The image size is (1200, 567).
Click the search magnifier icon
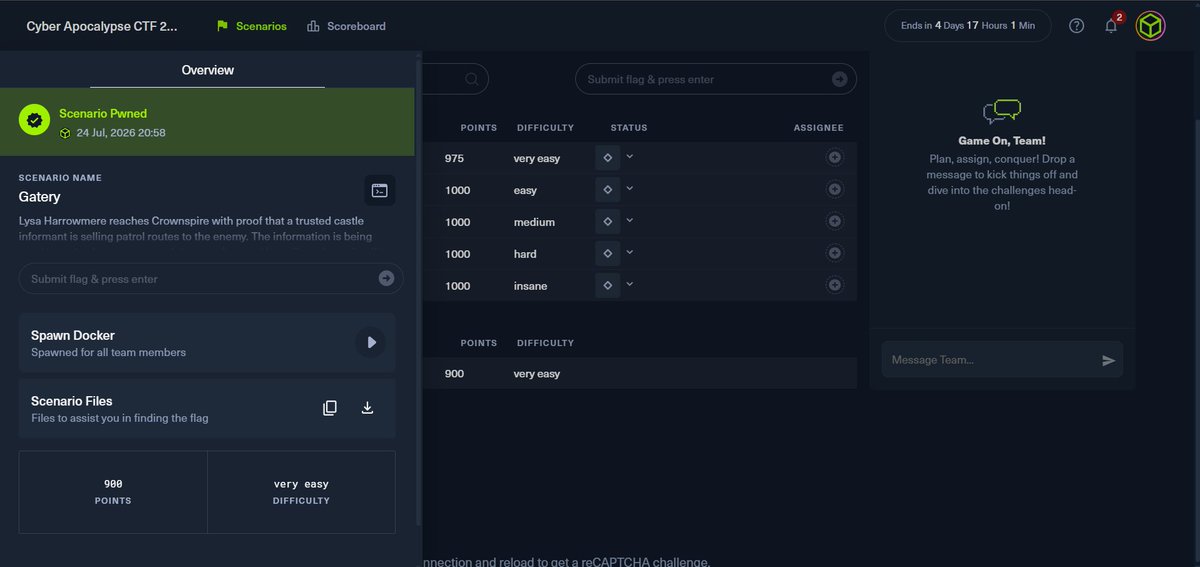point(471,79)
